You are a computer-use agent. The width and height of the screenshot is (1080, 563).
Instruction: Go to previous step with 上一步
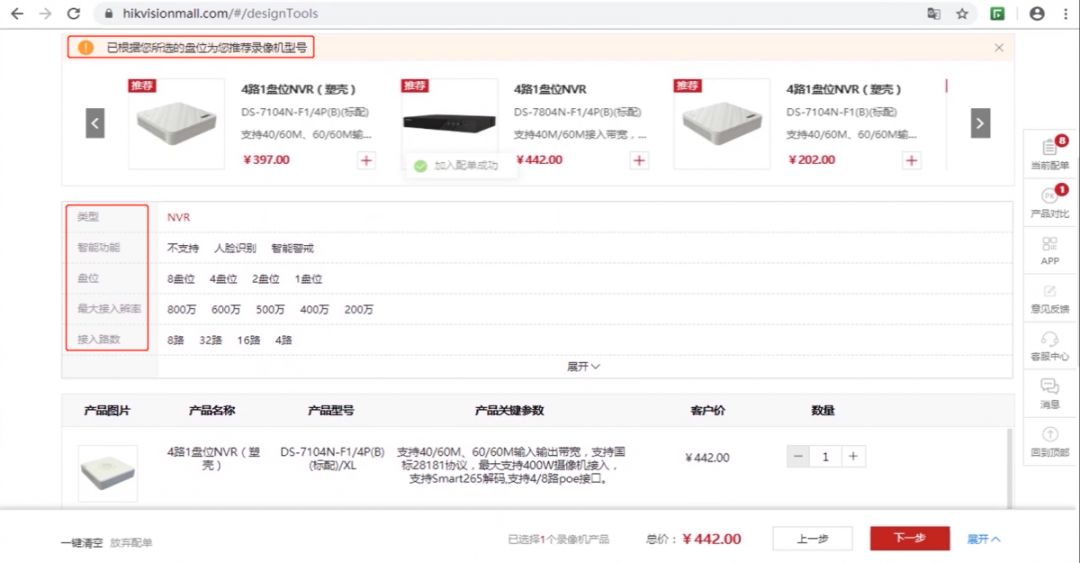[813, 539]
